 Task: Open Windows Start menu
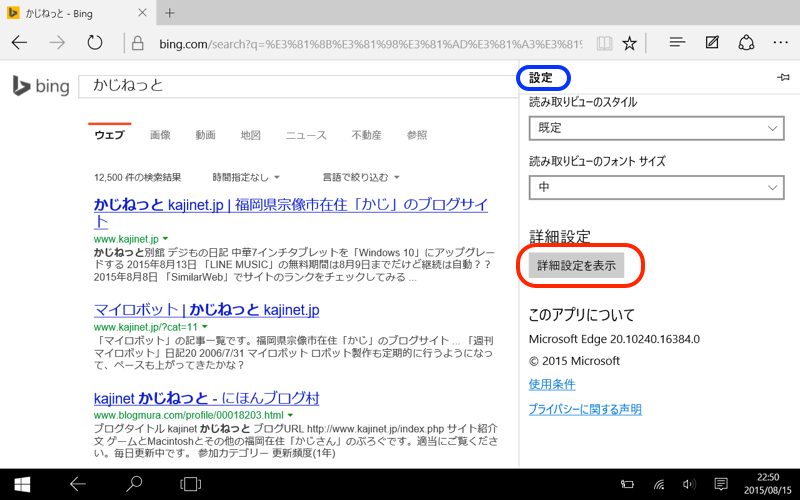[x=21, y=484]
